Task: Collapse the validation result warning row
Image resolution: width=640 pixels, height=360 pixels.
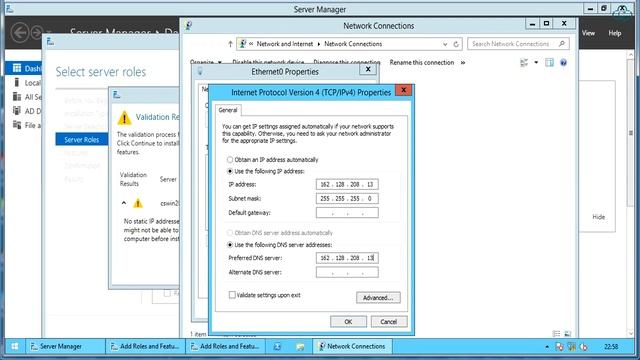Action: (124, 203)
